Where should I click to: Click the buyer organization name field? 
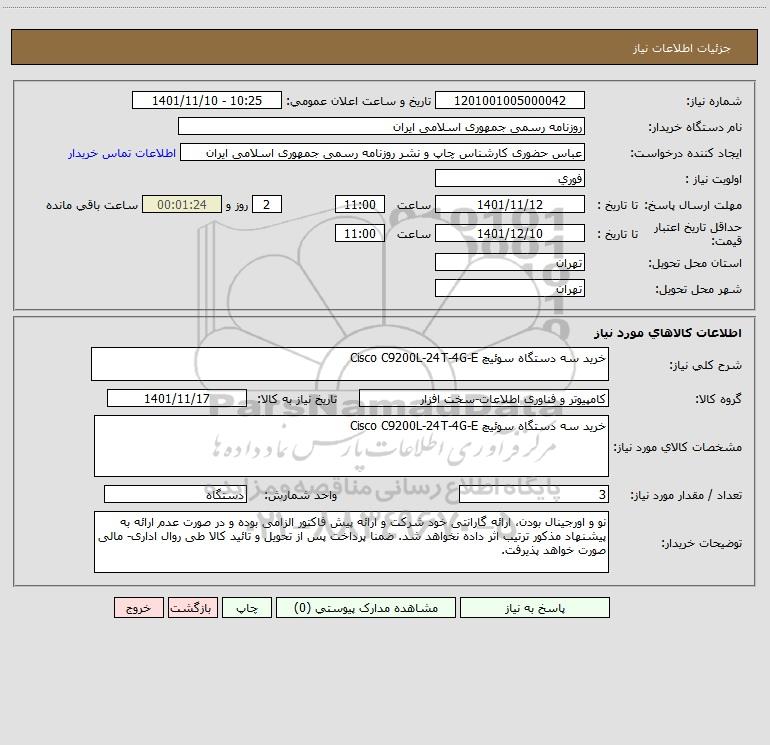coord(381,126)
